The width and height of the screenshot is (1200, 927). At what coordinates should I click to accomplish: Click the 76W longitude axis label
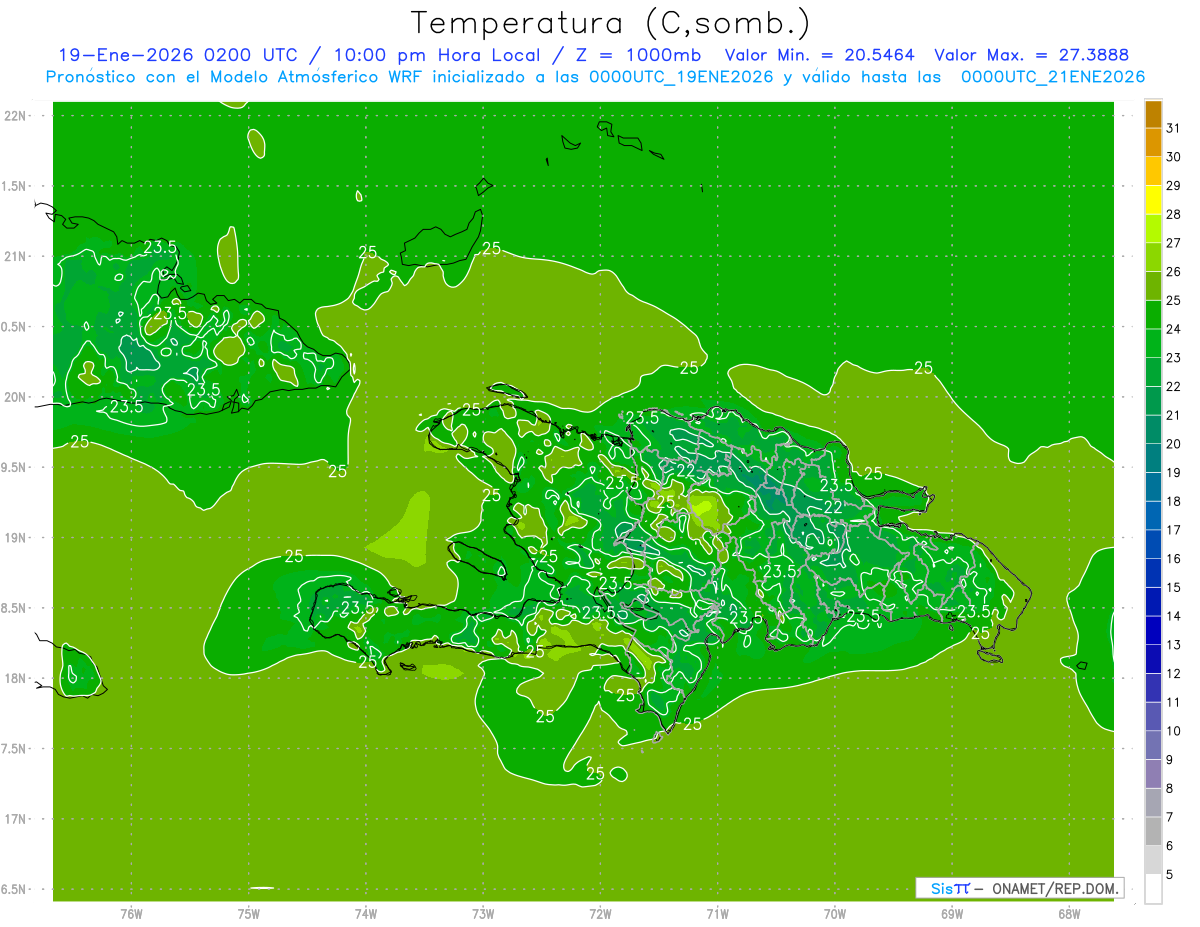click(131, 913)
